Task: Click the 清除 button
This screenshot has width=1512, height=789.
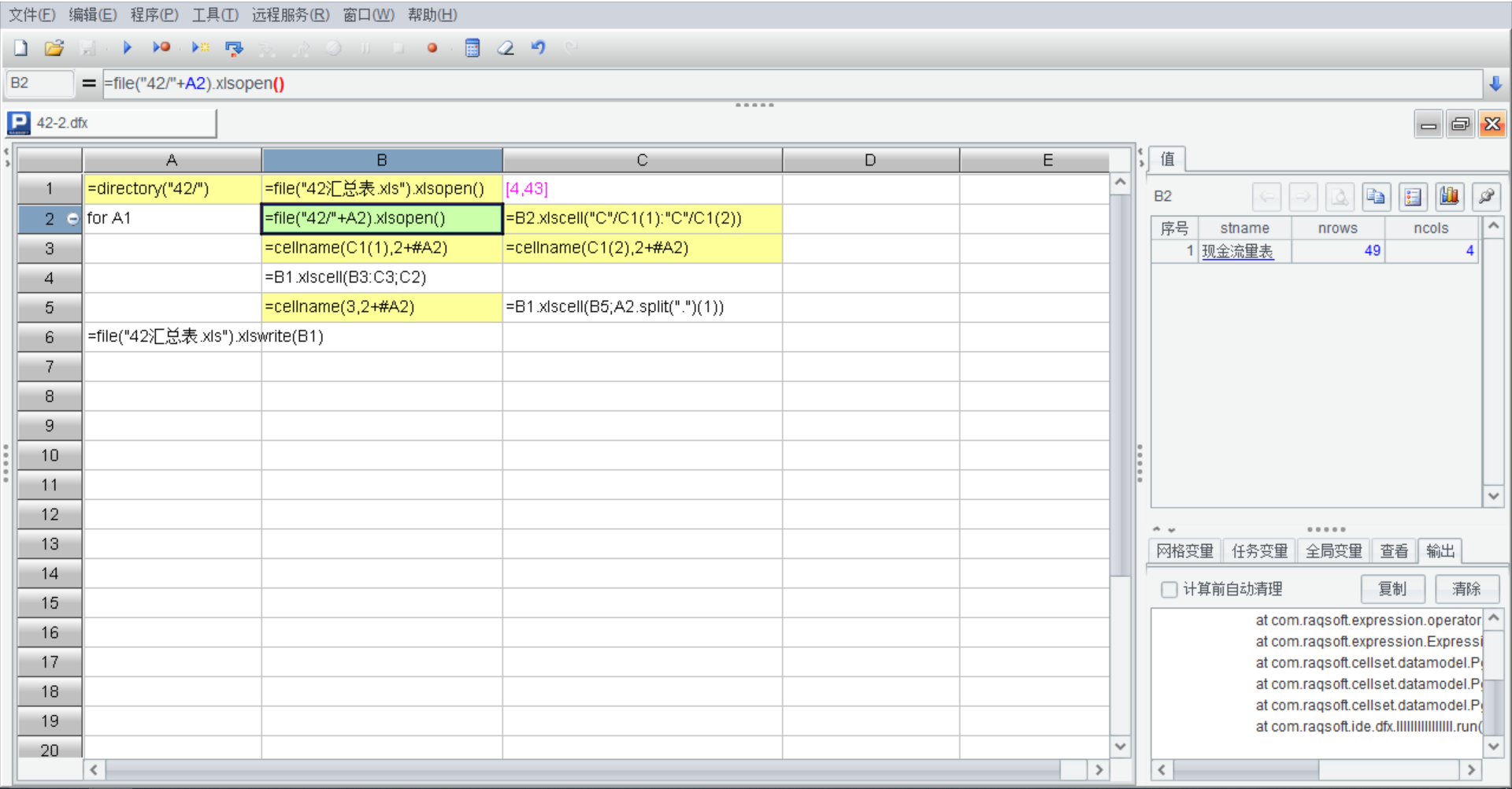Action: click(1466, 589)
